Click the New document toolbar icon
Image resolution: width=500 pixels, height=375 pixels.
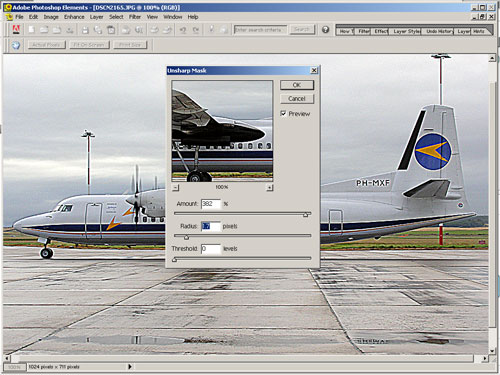[32, 30]
